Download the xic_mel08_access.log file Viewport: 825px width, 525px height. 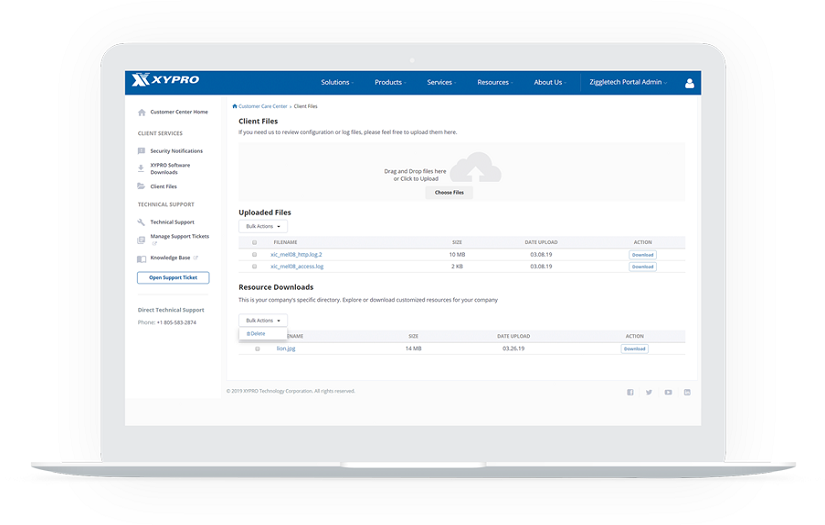(642, 267)
